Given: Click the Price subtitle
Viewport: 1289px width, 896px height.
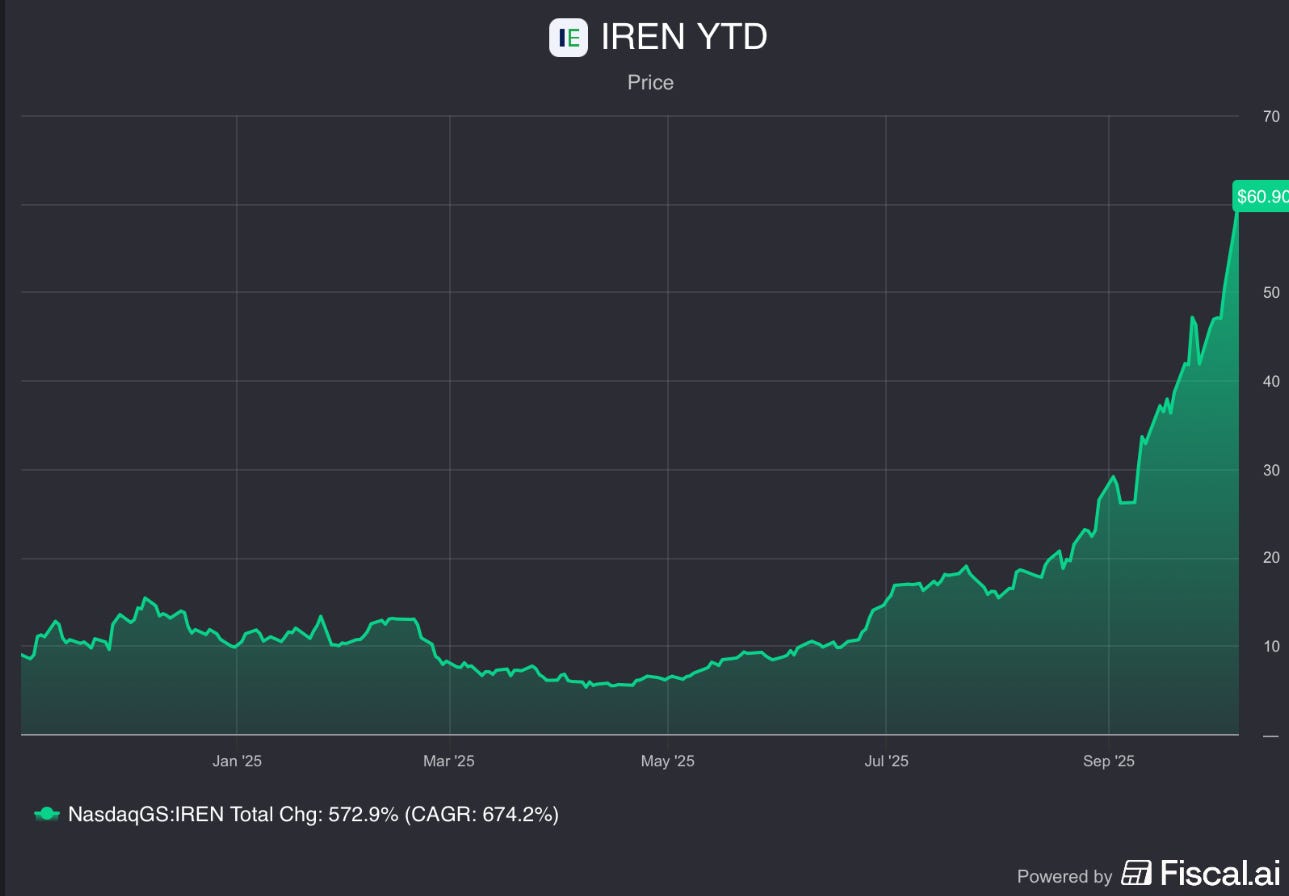Looking at the screenshot, I should pos(650,83).
